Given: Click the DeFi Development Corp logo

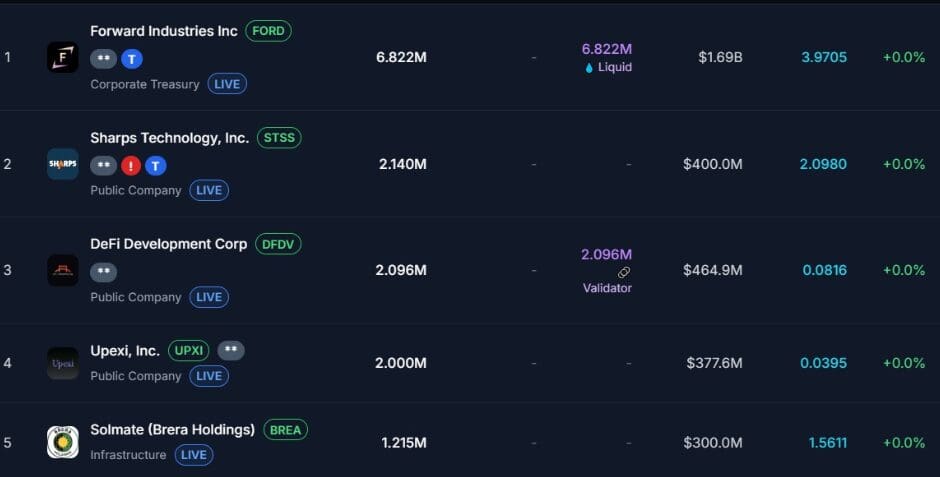Looking at the screenshot, I should coord(62,270).
